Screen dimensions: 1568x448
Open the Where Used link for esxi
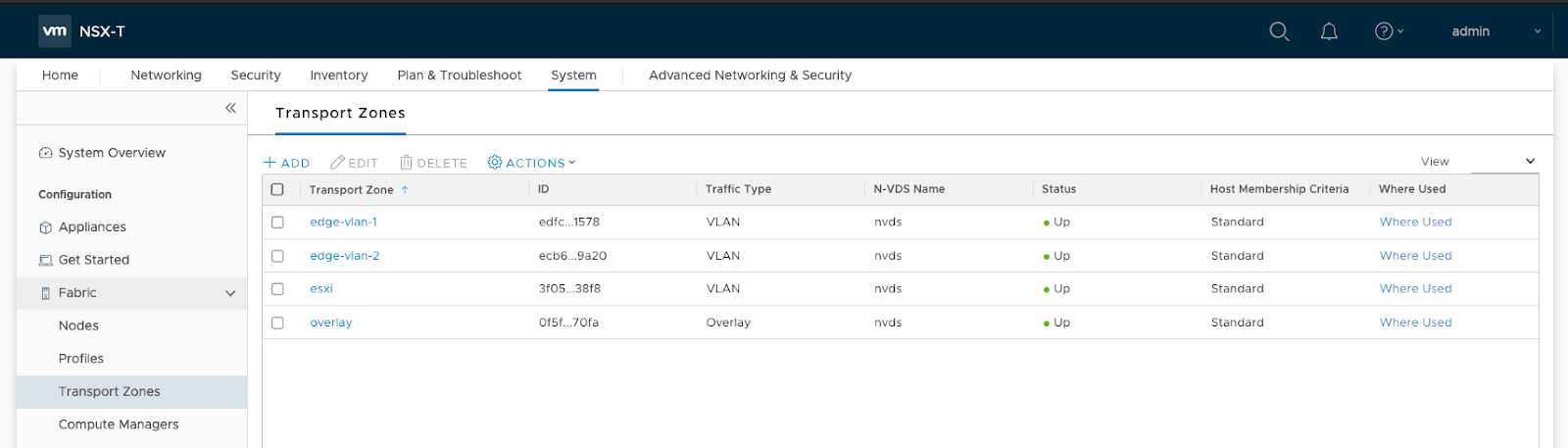coord(1415,289)
